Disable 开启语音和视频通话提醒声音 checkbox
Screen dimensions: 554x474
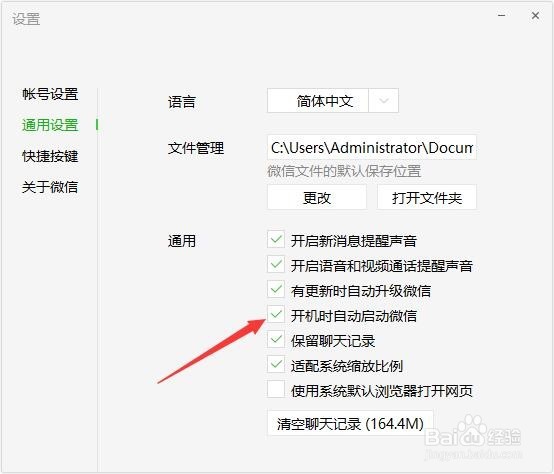(x=276, y=265)
